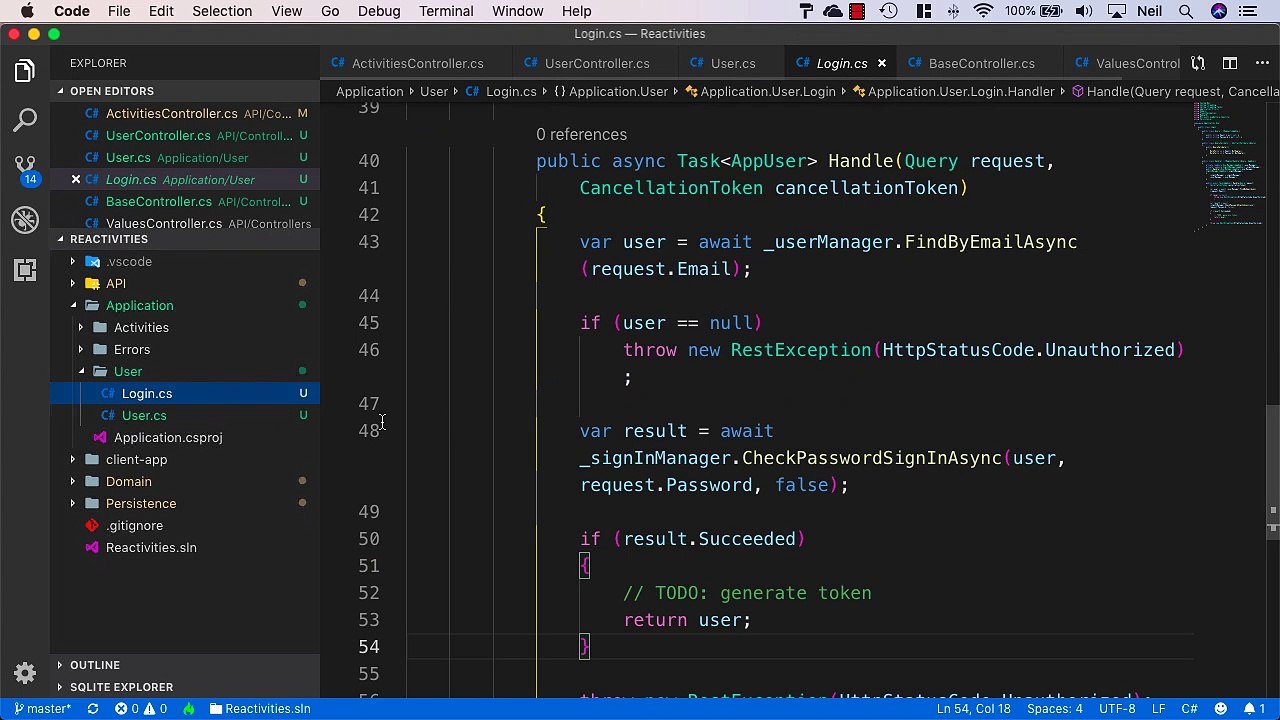Open the Time Machine menu bar icon

[888, 11]
